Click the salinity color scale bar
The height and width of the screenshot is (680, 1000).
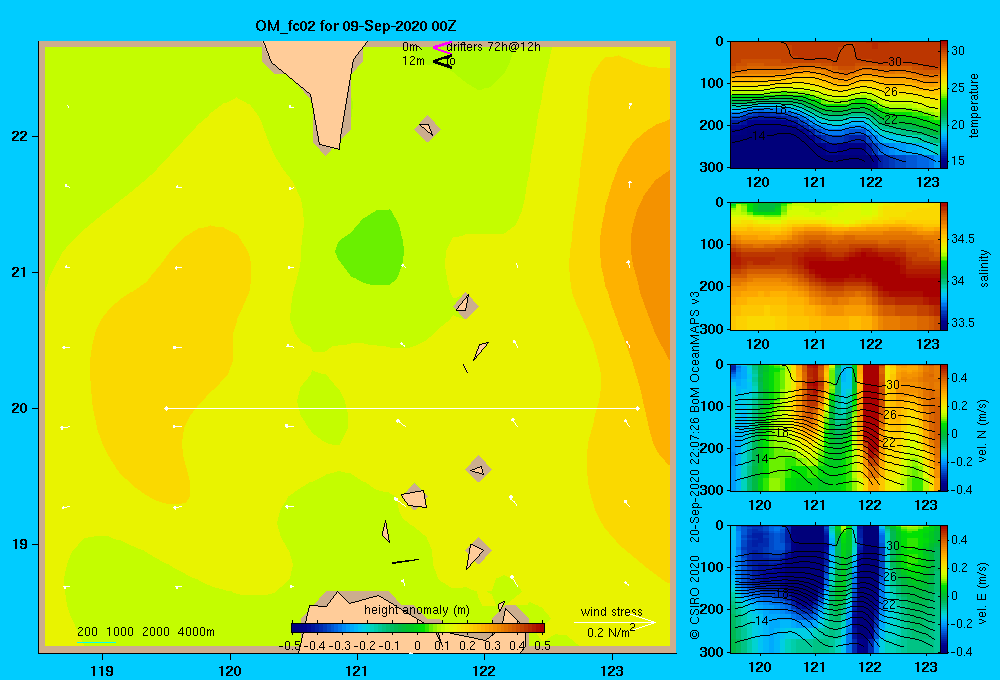(x=944, y=266)
